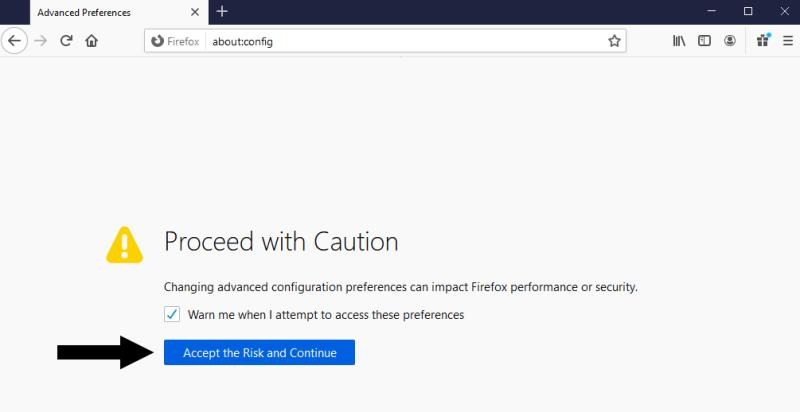The image size is (800, 412).
Task: Close the Advanced Preferences tab
Action: (195, 12)
